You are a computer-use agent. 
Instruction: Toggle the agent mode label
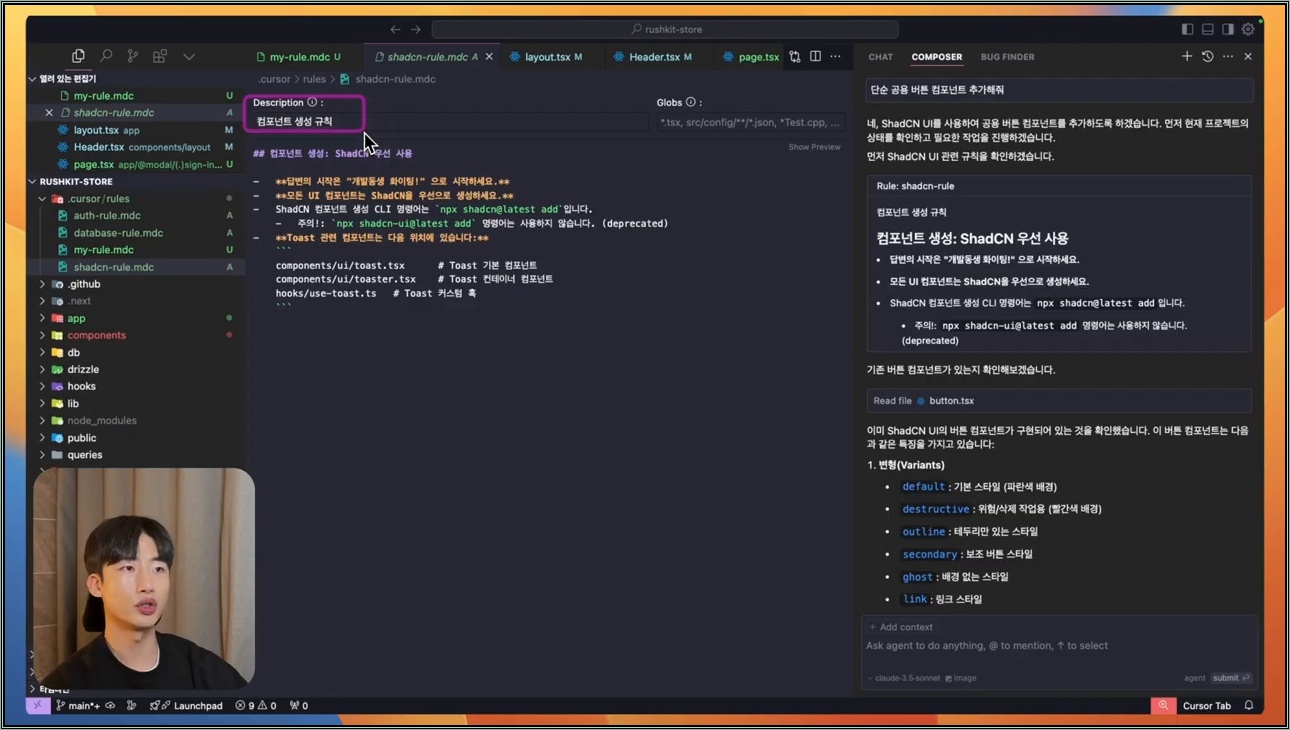point(1195,678)
